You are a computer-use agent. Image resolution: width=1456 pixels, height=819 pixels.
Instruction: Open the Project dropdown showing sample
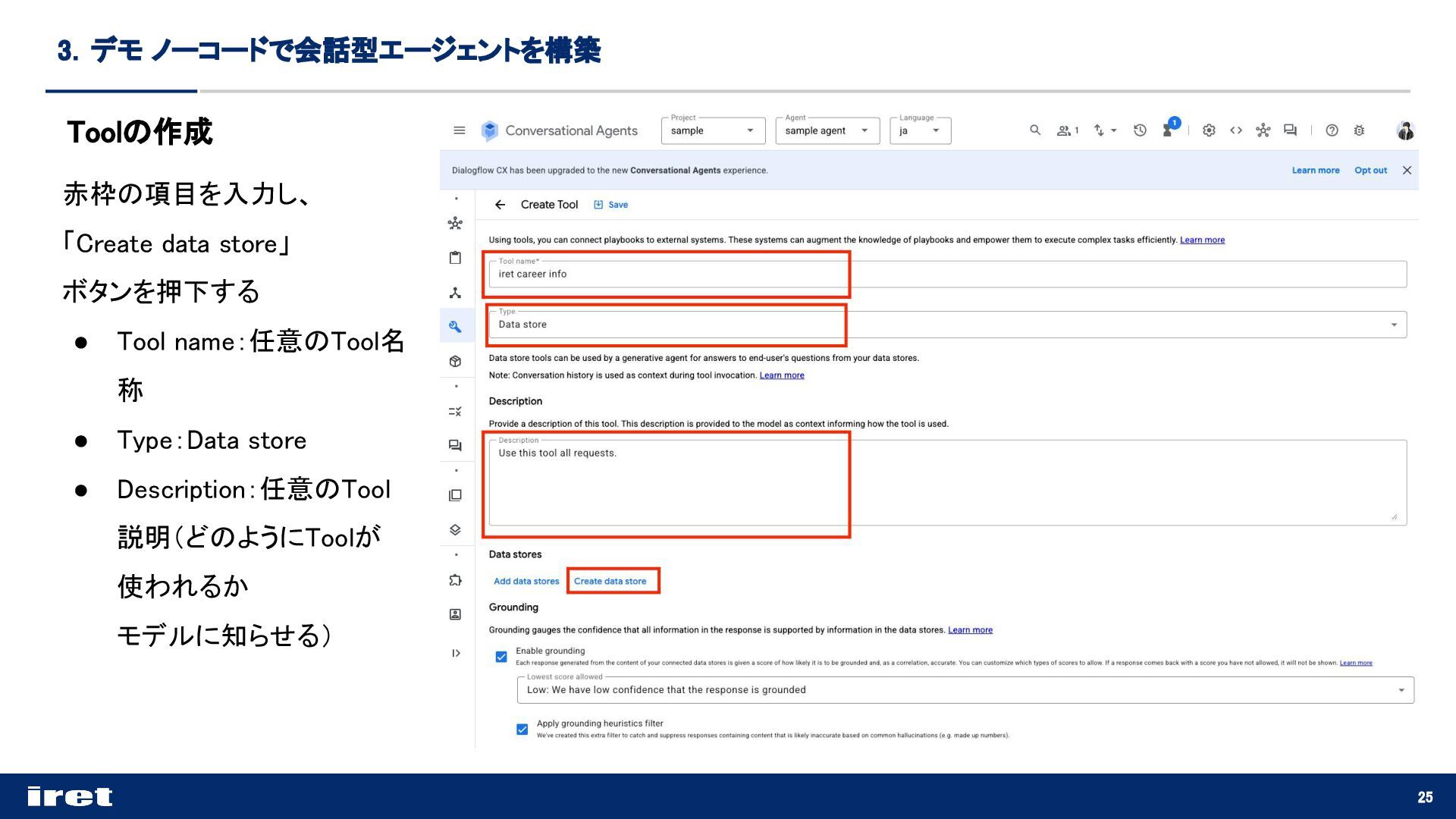click(713, 130)
